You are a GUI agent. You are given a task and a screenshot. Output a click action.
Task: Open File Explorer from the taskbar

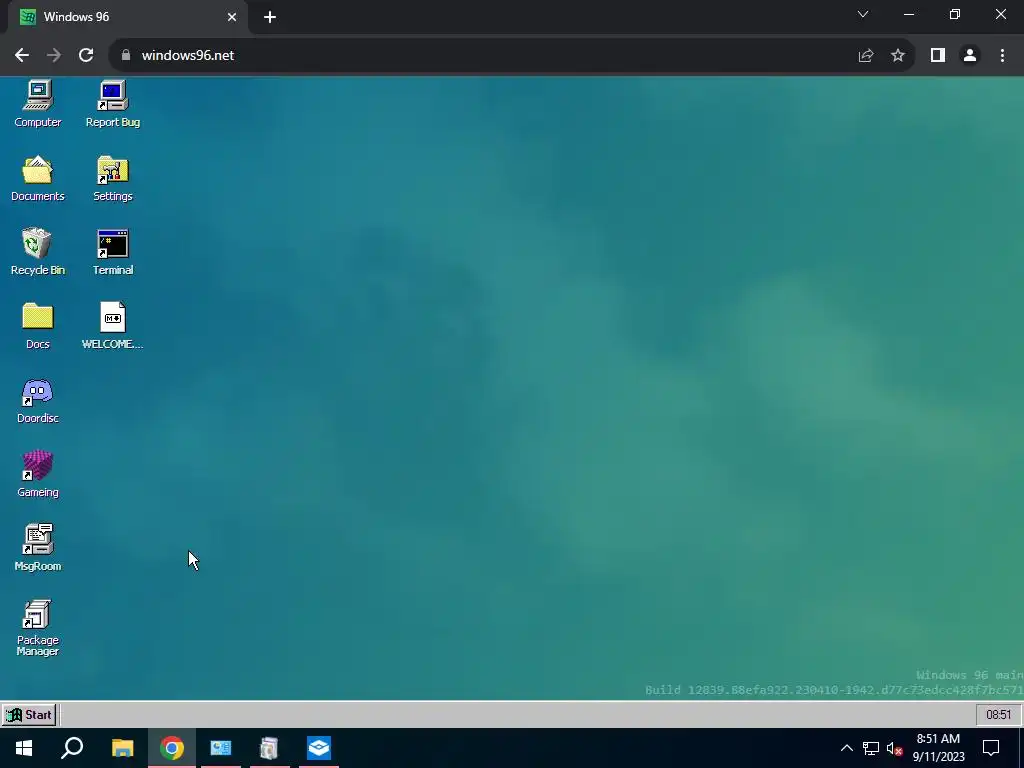pyautogui.click(x=122, y=748)
